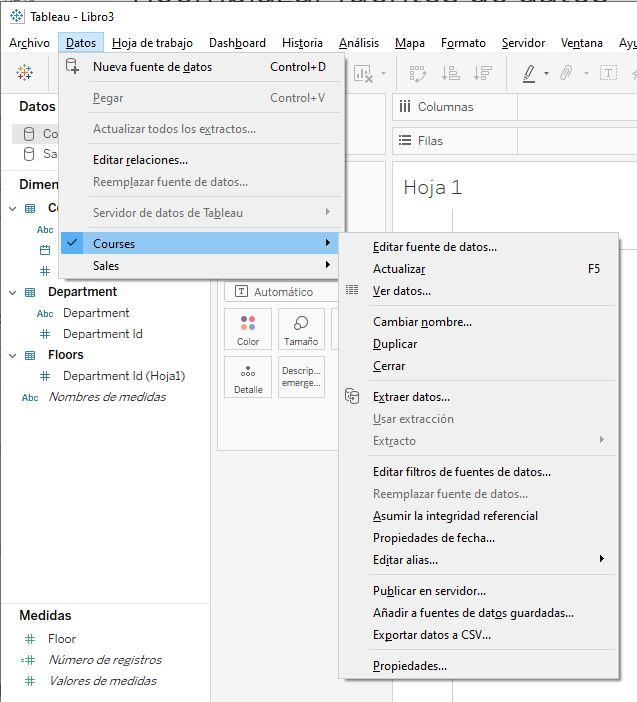Click the Filas shelf
This screenshot has height=702, width=637.
[515, 141]
